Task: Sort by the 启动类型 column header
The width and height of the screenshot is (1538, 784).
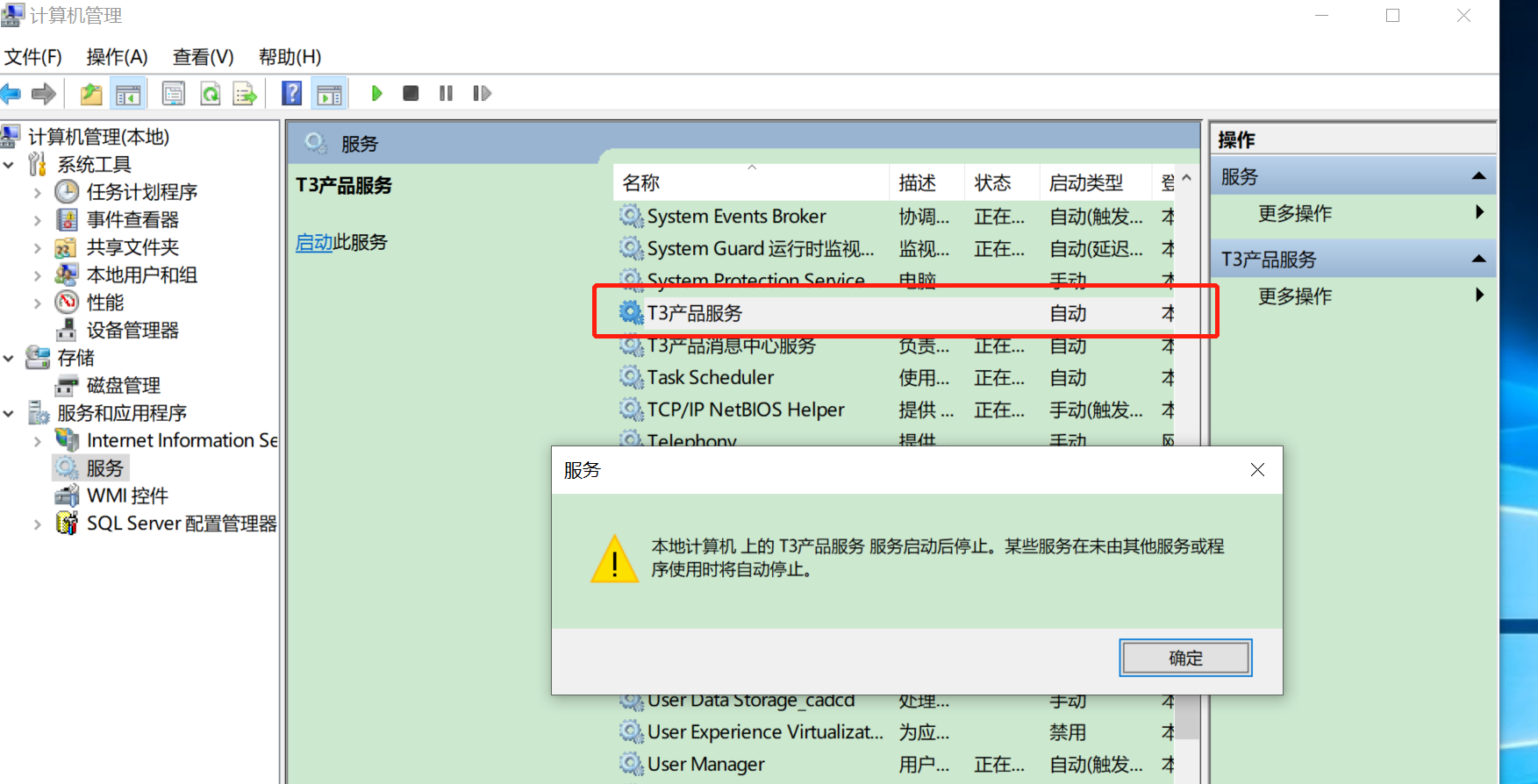Action: 1095,182
